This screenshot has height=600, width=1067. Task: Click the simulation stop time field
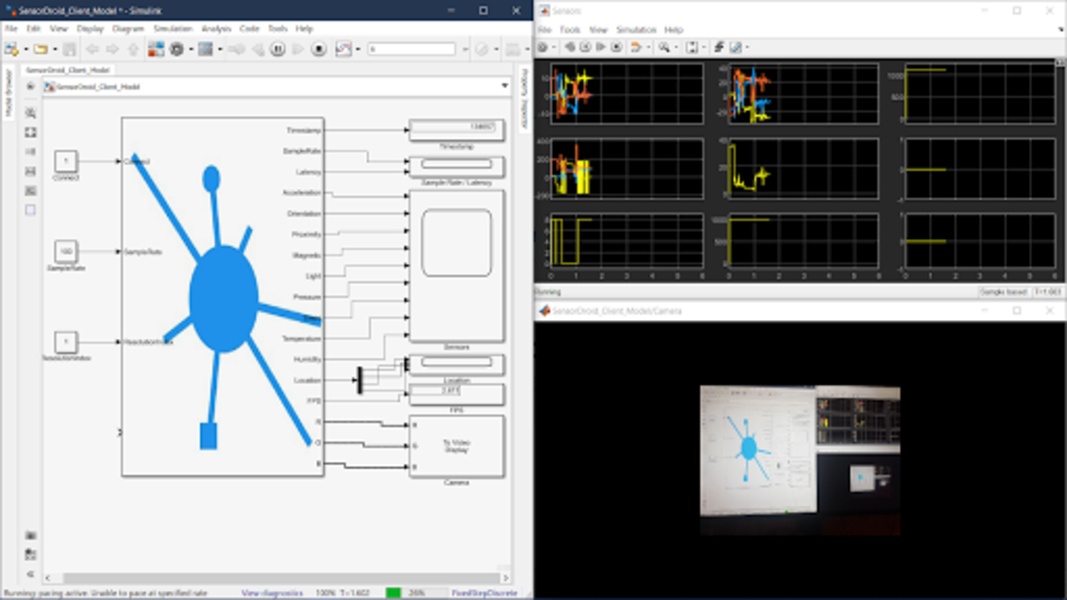point(412,49)
